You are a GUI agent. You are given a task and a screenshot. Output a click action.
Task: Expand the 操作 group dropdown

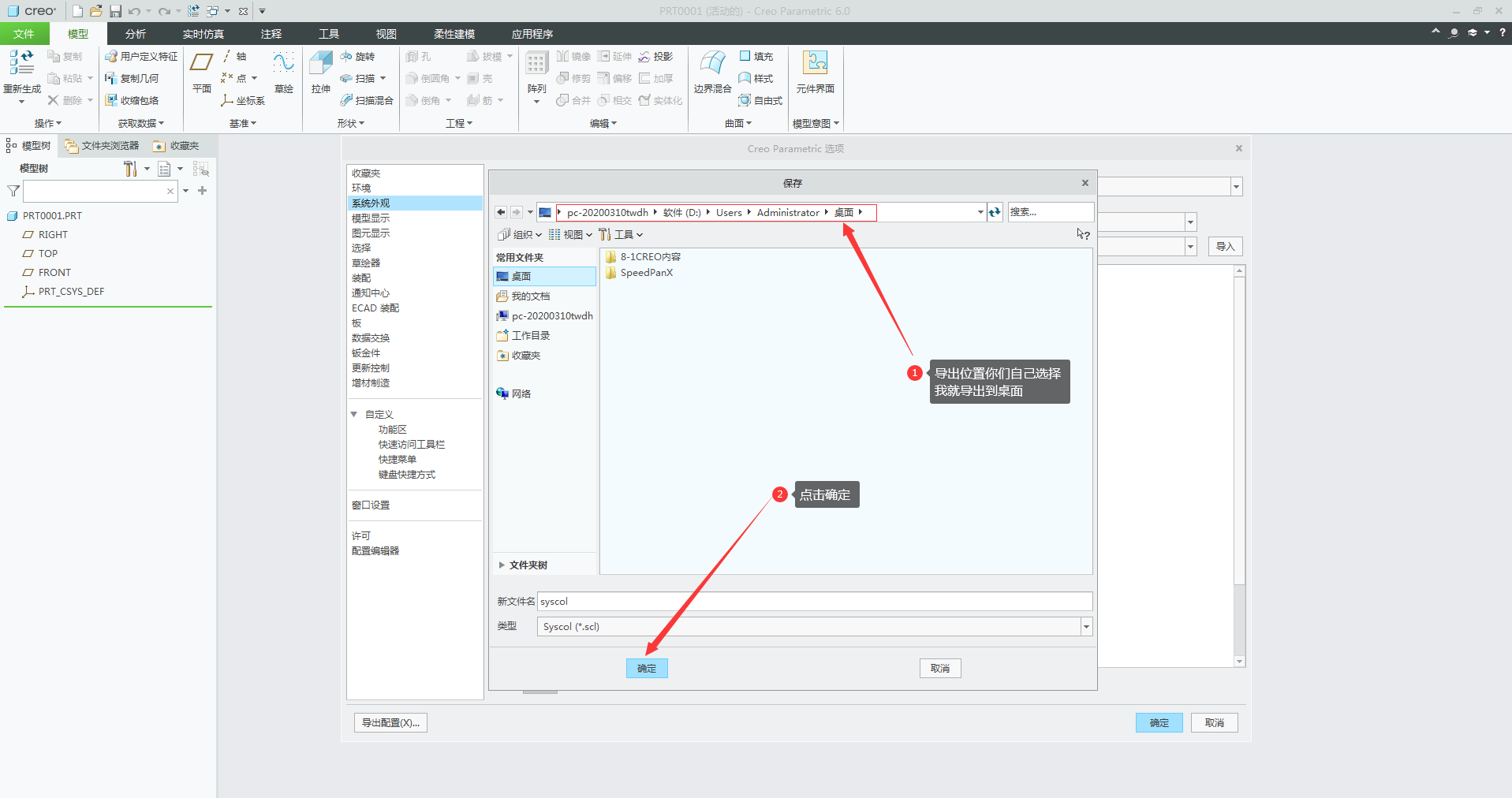click(48, 123)
